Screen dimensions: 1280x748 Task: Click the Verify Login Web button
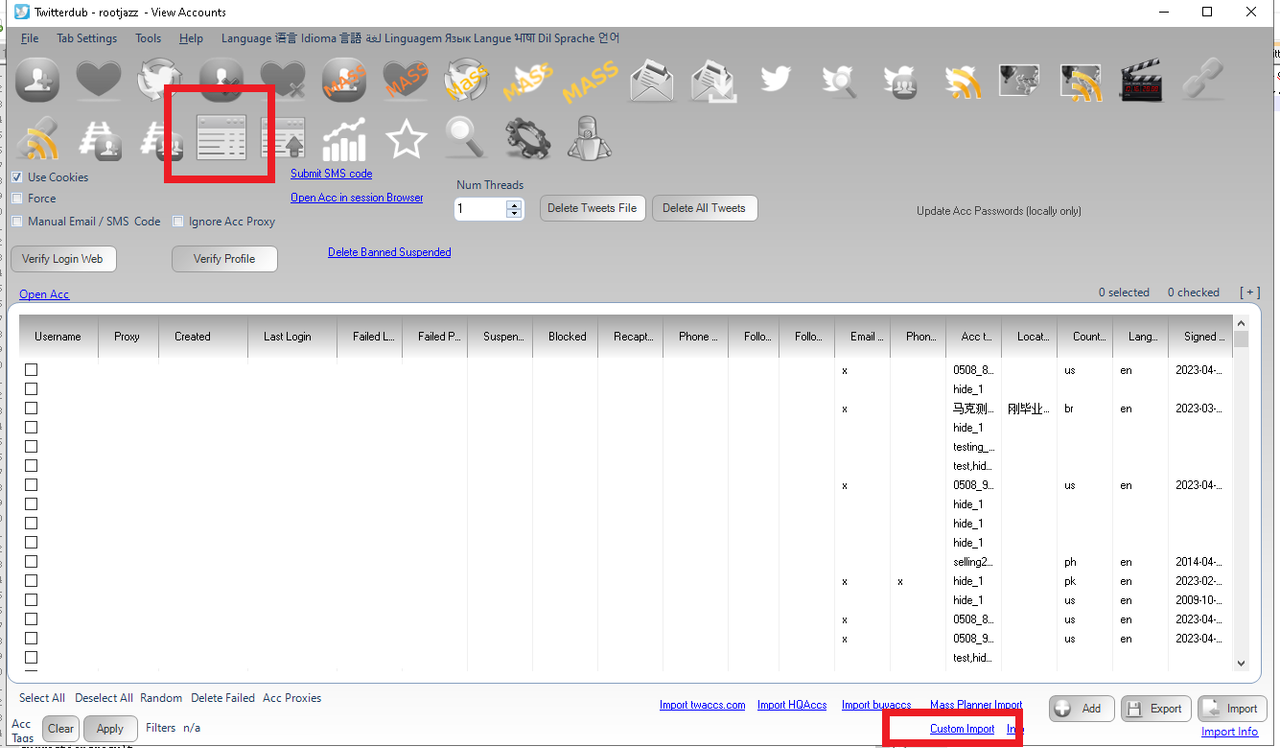point(63,258)
